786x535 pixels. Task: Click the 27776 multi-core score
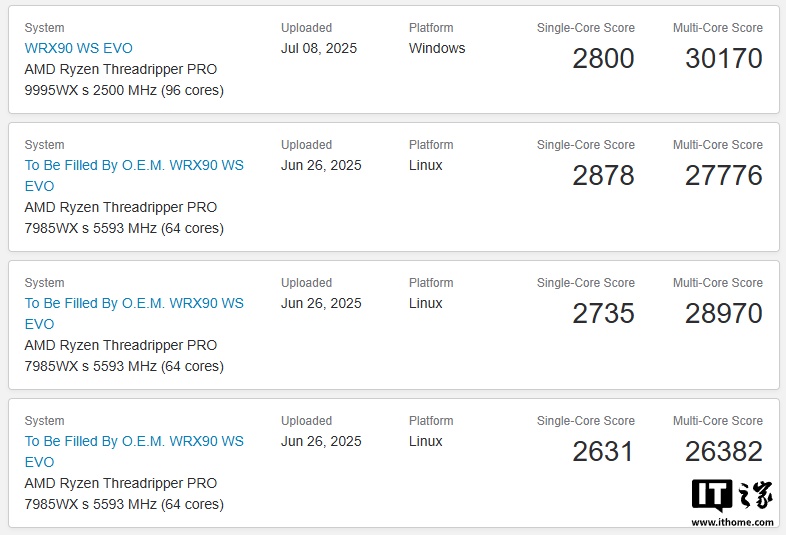(x=724, y=175)
